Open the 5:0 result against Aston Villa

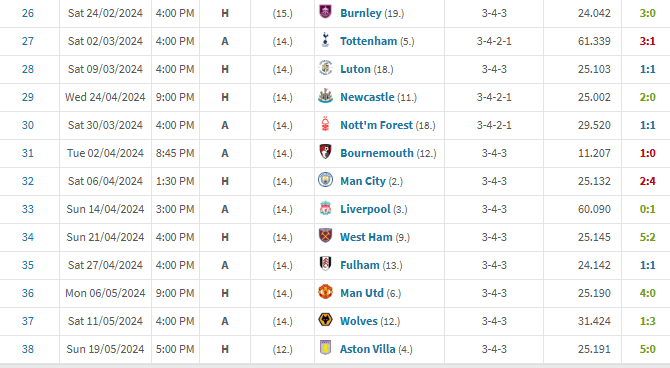tap(647, 349)
